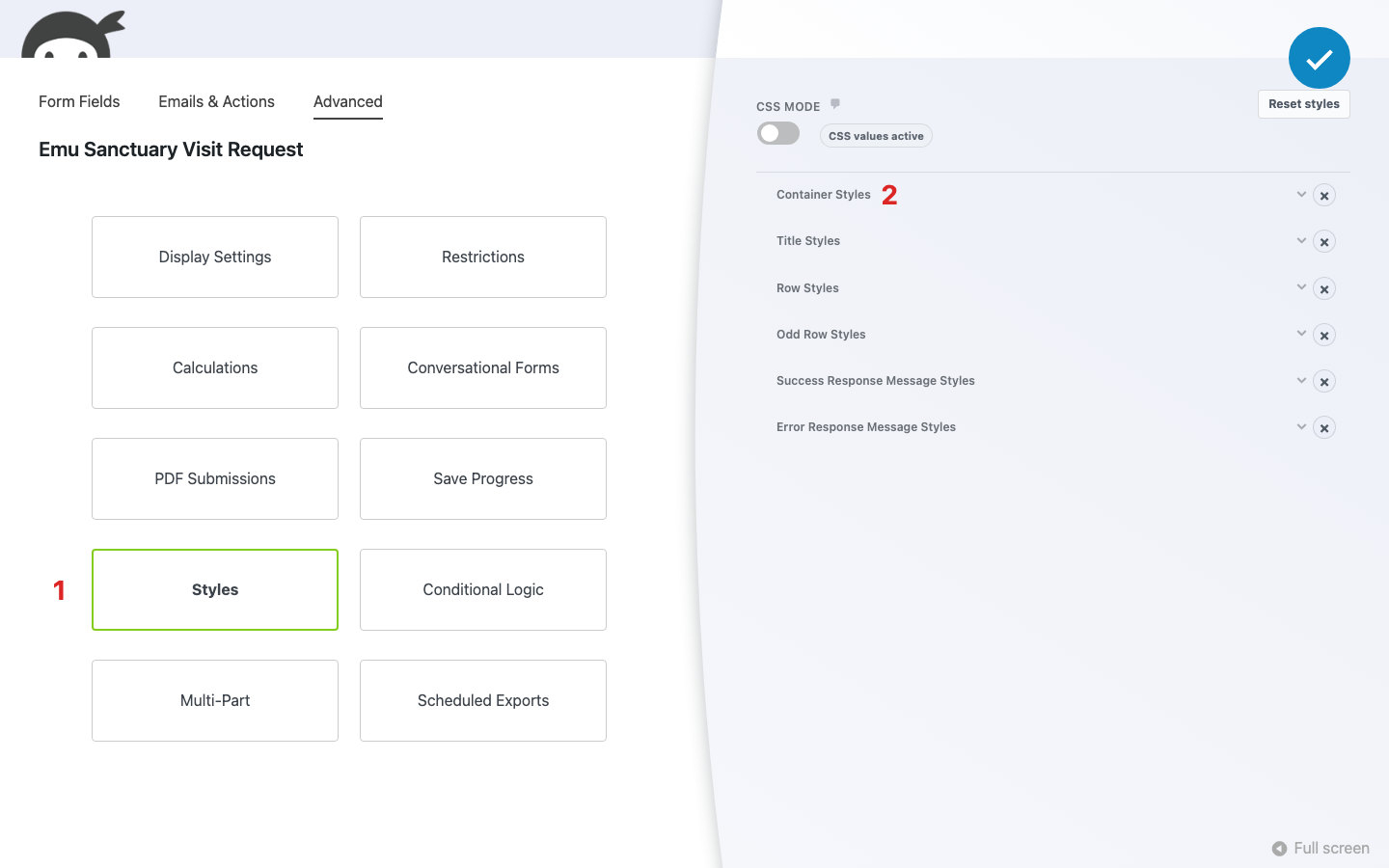1389x868 pixels.
Task: Open Conversational Forms settings
Action: pyautogui.click(x=483, y=367)
